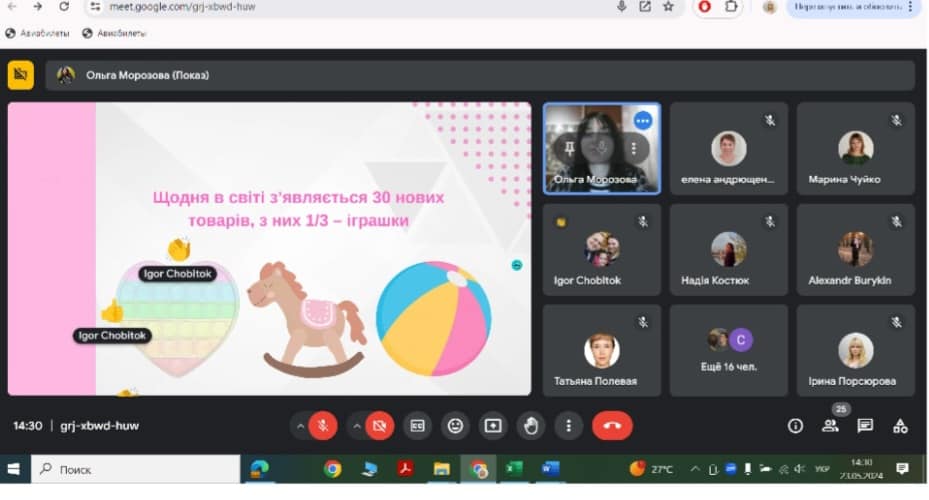Click the Windows search box 'Поиск'
This screenshot has height=500, width=929.
(135, 469)
